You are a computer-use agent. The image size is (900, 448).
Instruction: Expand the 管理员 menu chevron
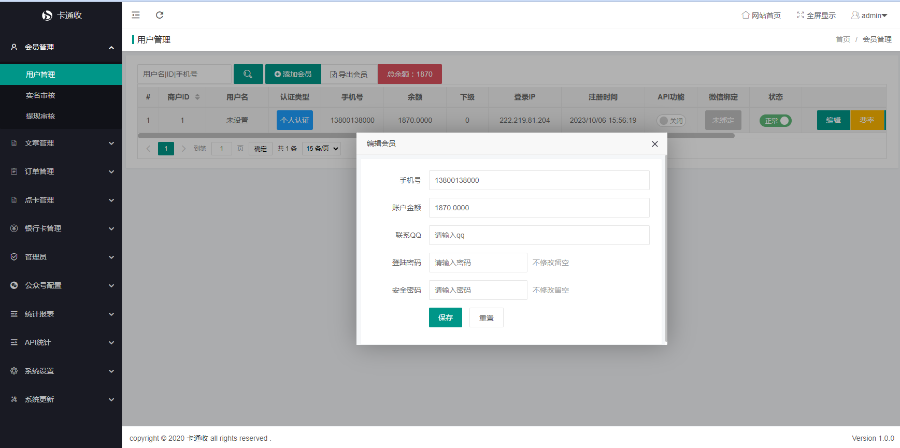(x=111, y=257)
